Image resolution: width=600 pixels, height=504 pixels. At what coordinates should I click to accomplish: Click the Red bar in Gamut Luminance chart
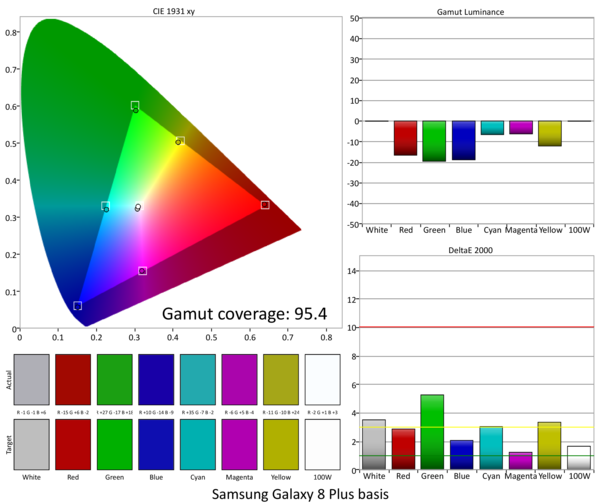pos(406,138)
